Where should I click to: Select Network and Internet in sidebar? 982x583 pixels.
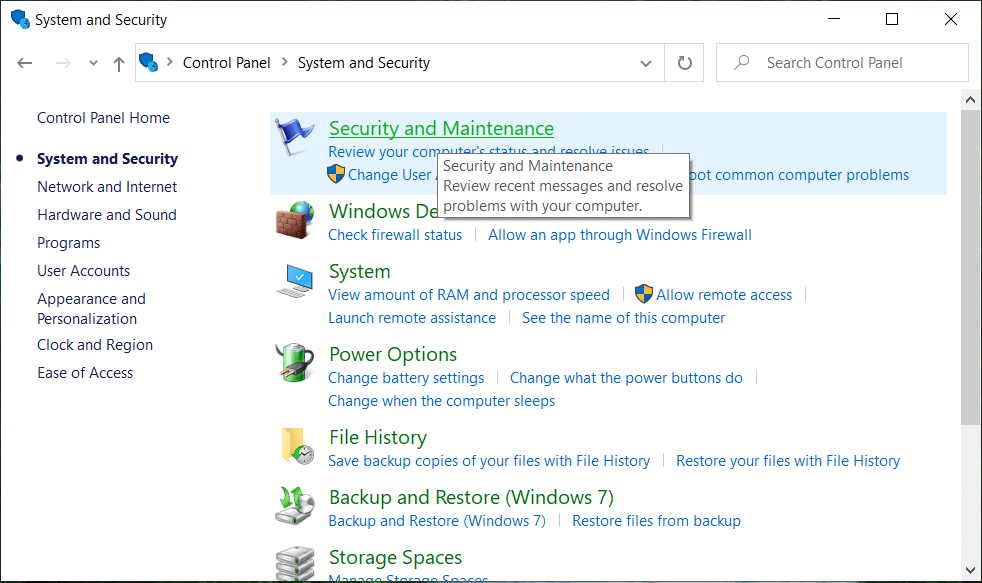107,187
